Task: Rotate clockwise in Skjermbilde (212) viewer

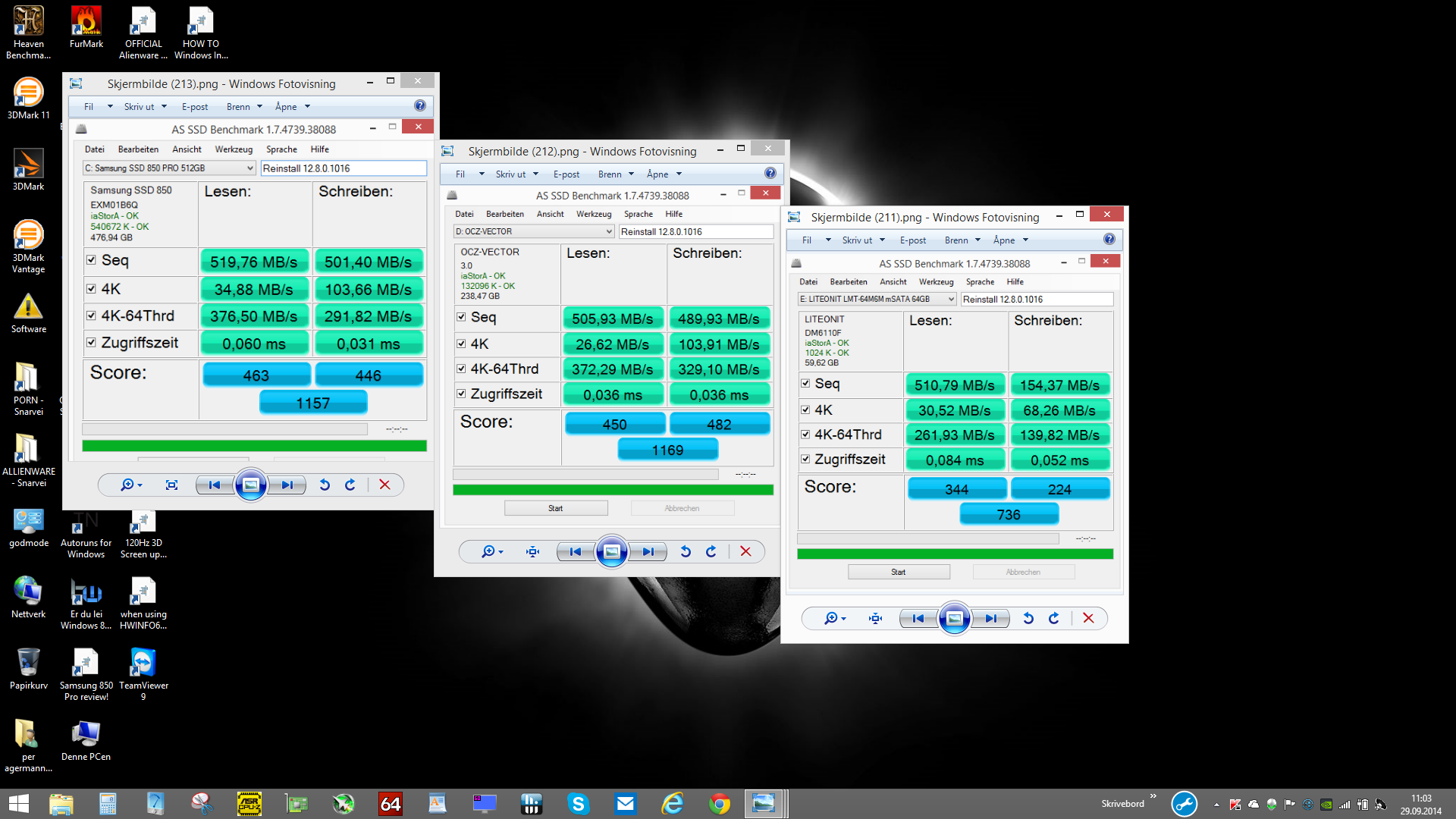Action: point(711,552)
